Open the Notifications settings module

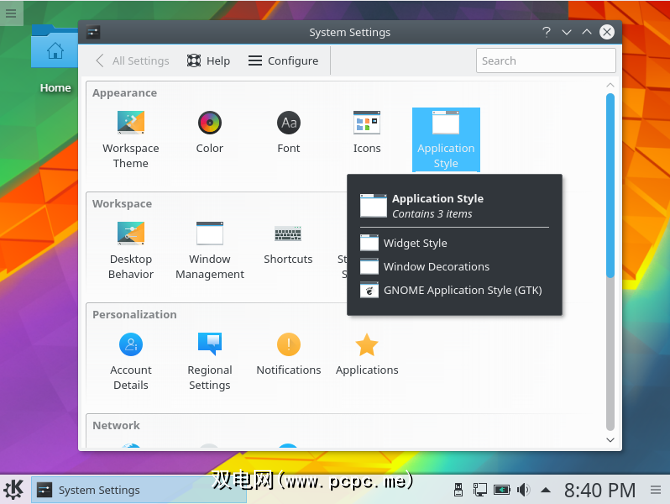pos(288,355)
